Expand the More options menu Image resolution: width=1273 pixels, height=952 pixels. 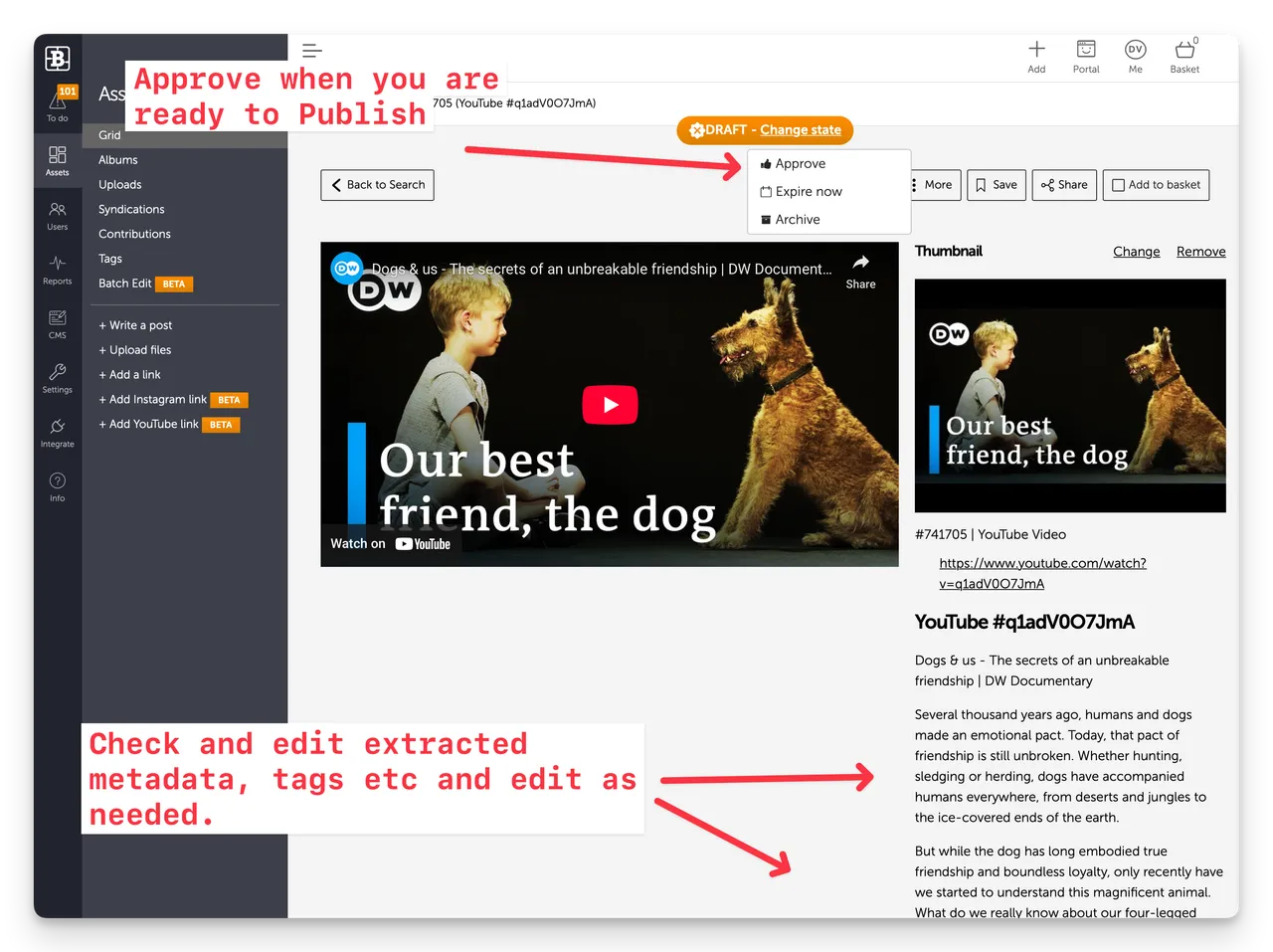(x=933, y=185)
